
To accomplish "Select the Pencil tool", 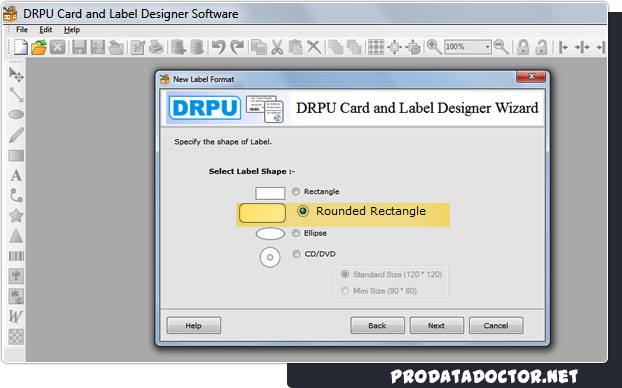I will tap(16, 135).
